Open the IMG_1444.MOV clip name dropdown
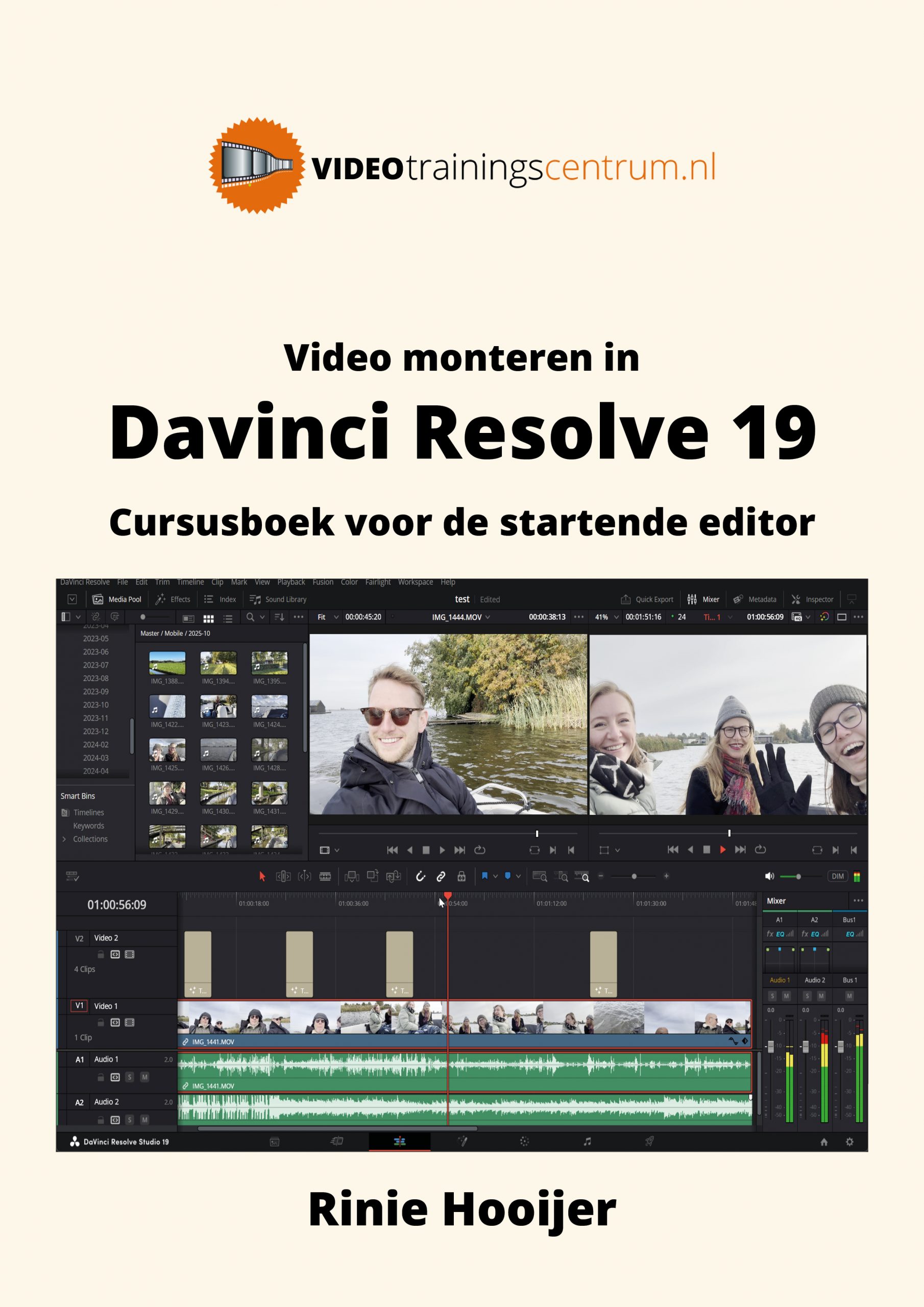The width and height of the screenshot is (924, 1307). (x=460, y=617)
